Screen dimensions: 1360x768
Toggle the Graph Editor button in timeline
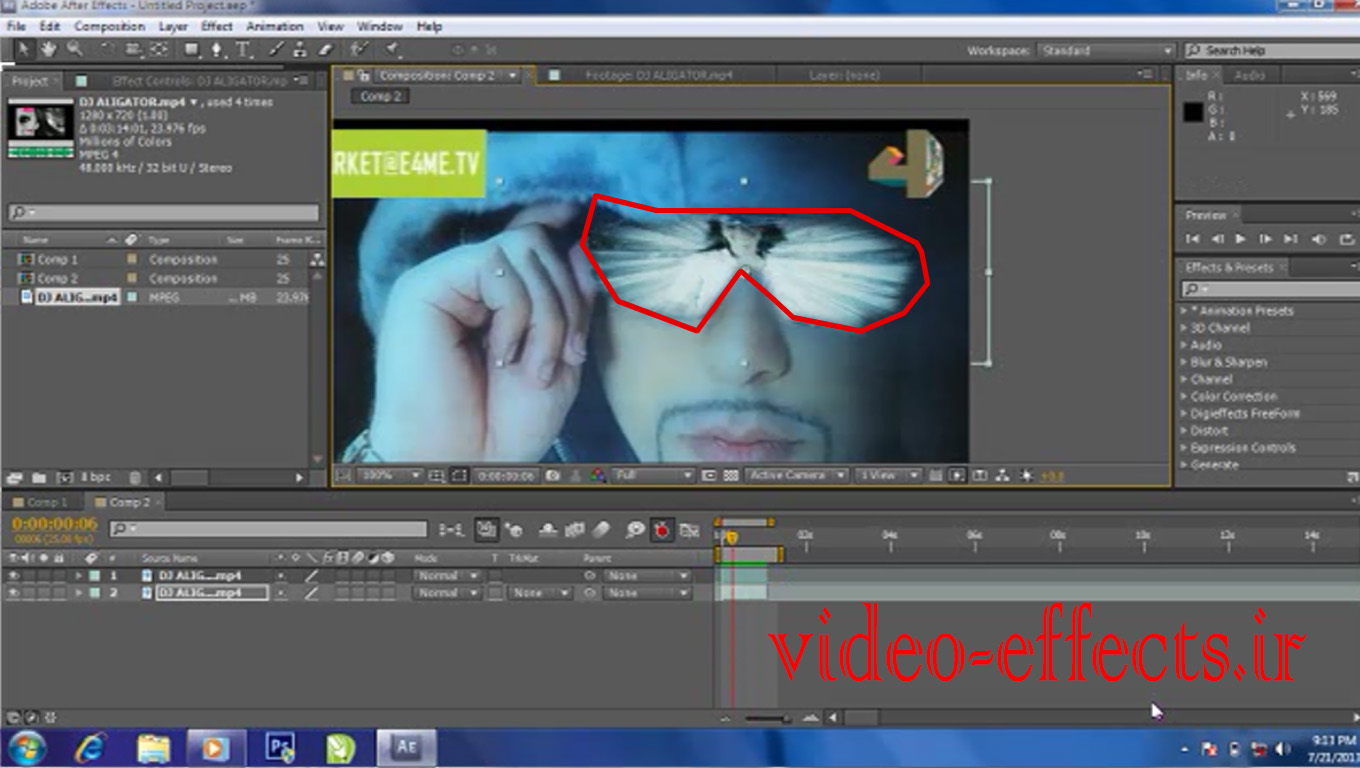click(x=689, y=530)
